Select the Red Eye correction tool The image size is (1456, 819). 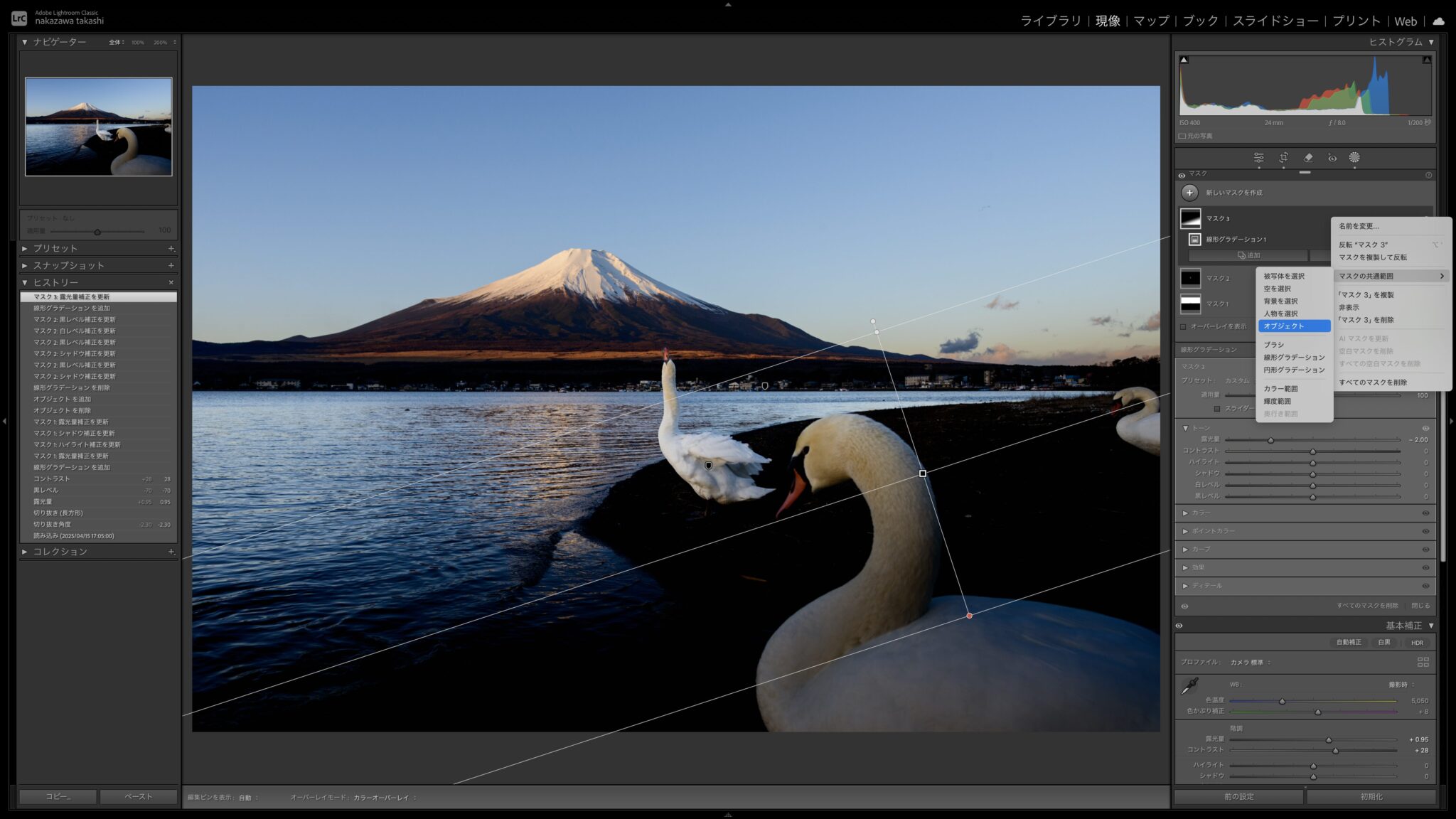pos(1332,158)
